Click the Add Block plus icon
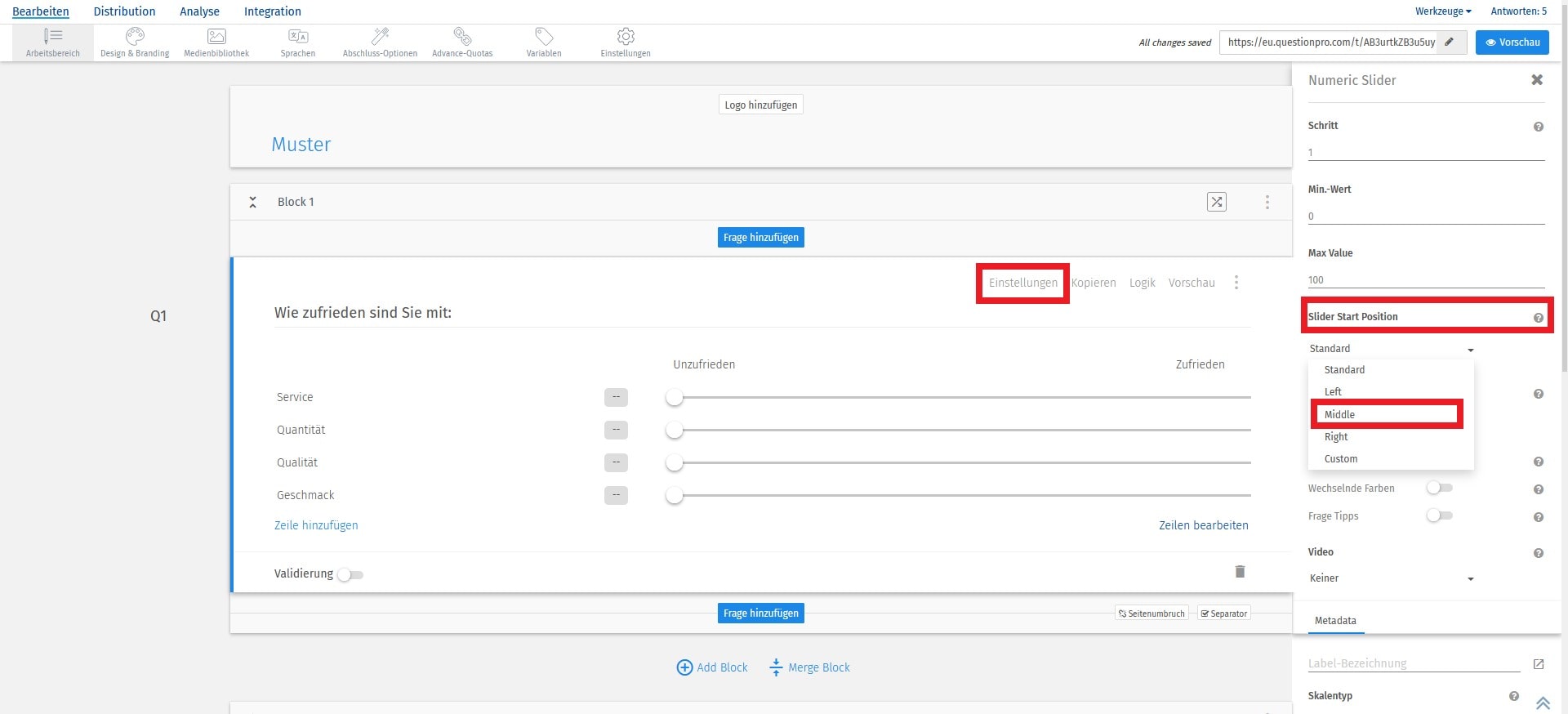The width and height of the screenshot is (1568, 714). 684,667
